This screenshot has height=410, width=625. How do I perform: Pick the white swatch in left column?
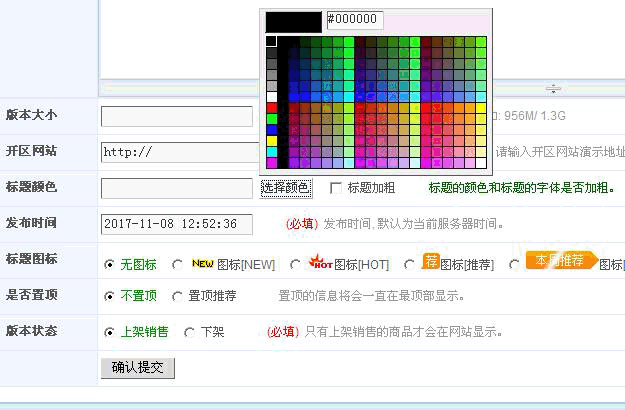[x=271, y=97]
